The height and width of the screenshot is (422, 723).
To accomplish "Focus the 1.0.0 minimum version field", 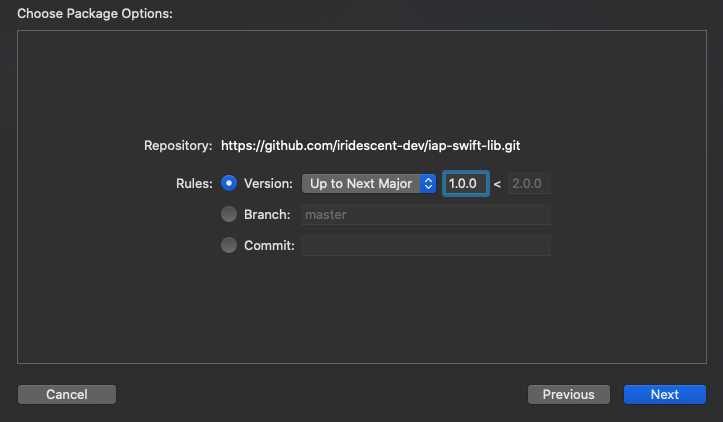I will click(x=466, y=184).
